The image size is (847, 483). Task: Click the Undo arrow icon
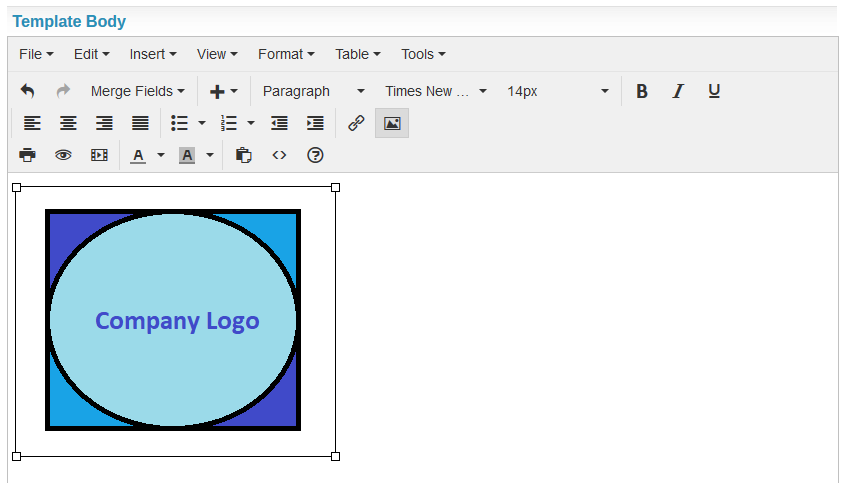coord(28,91)
